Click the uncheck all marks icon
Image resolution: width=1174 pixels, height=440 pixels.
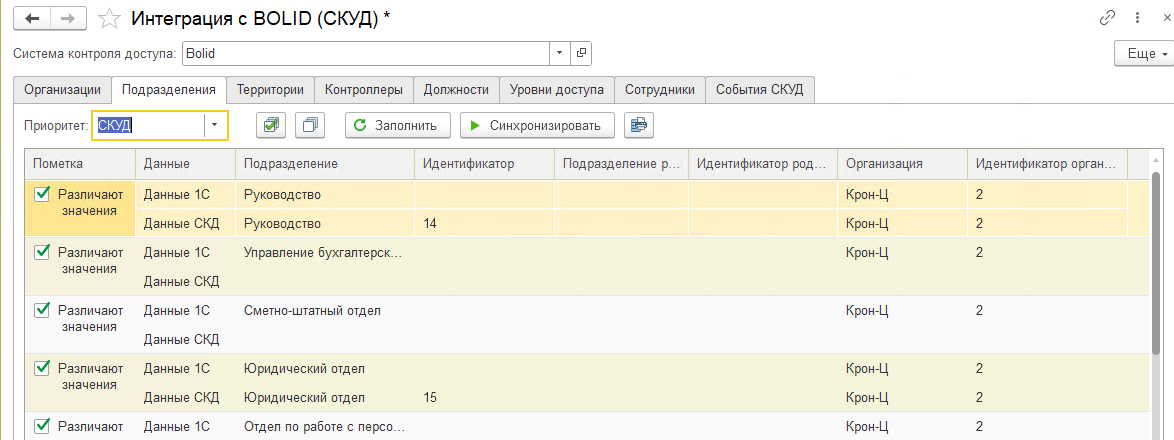(x=312, y=125)
